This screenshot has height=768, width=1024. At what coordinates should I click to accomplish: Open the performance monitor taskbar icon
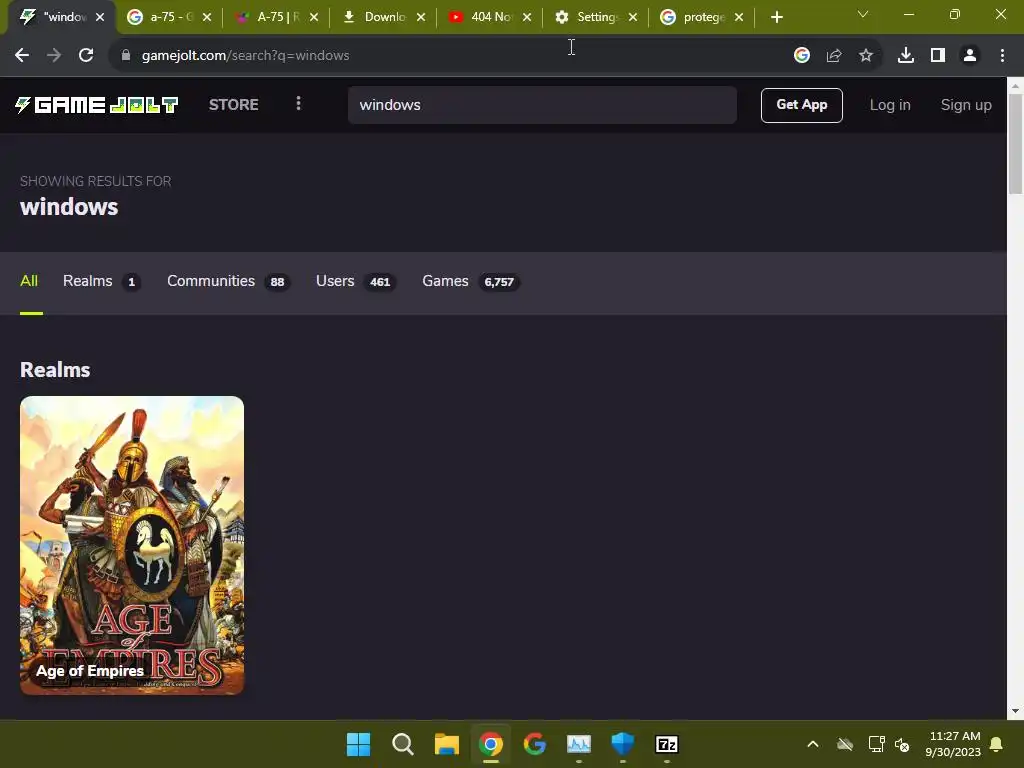click(579, 744)
